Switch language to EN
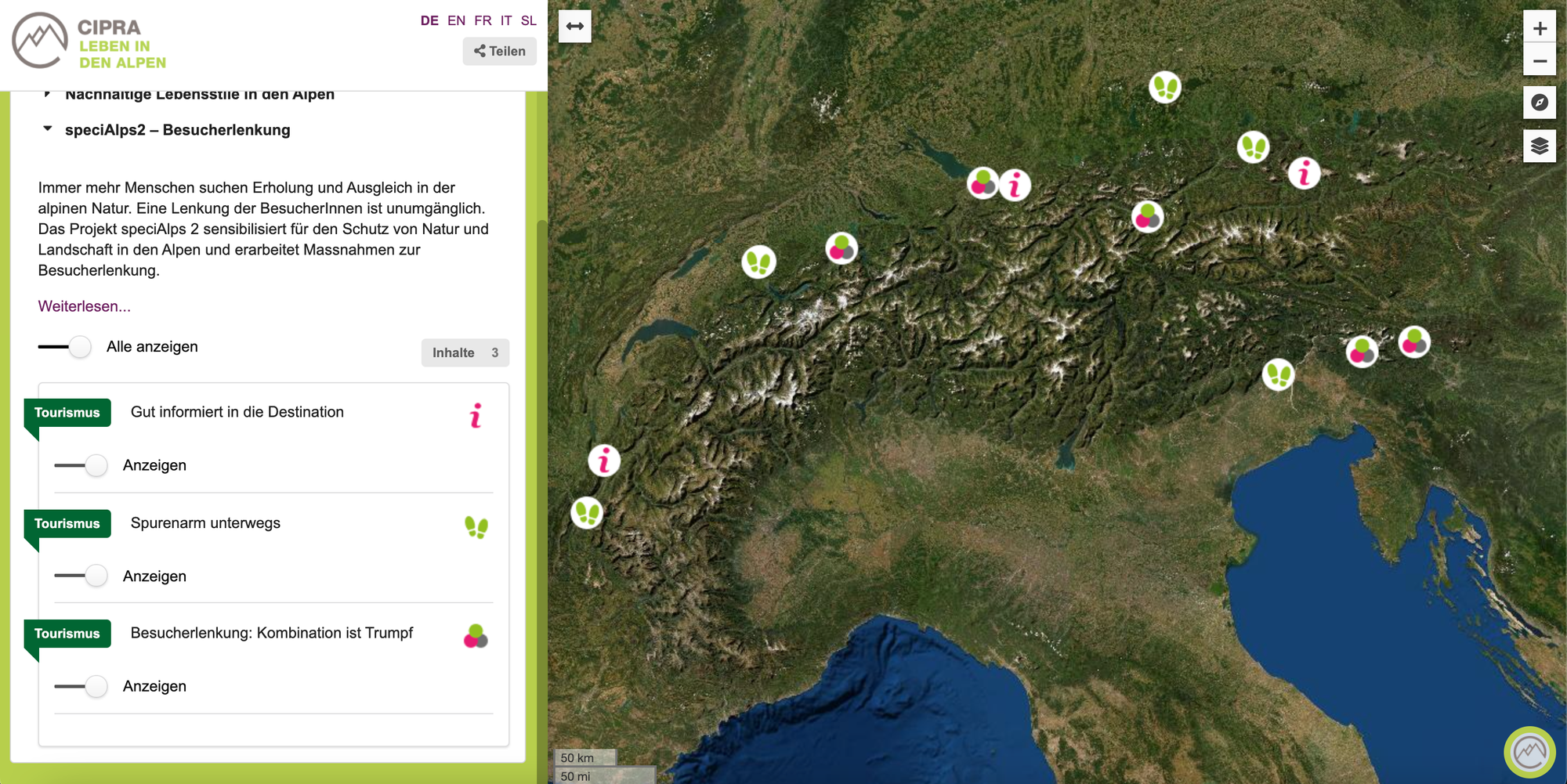This screenshot has width=1567, height=784. 456,20
